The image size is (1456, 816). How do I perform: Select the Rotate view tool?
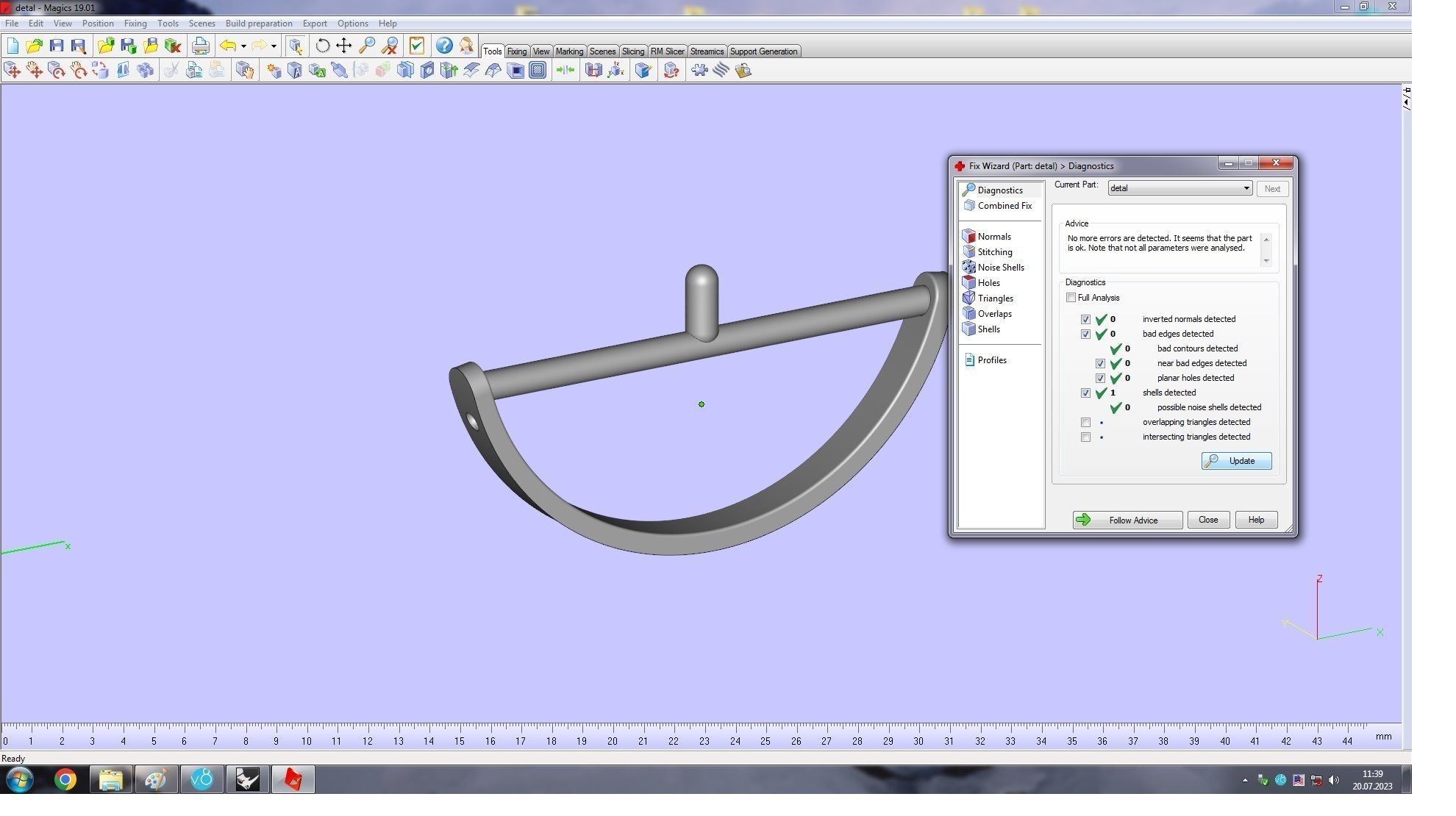tap(322, 46)
